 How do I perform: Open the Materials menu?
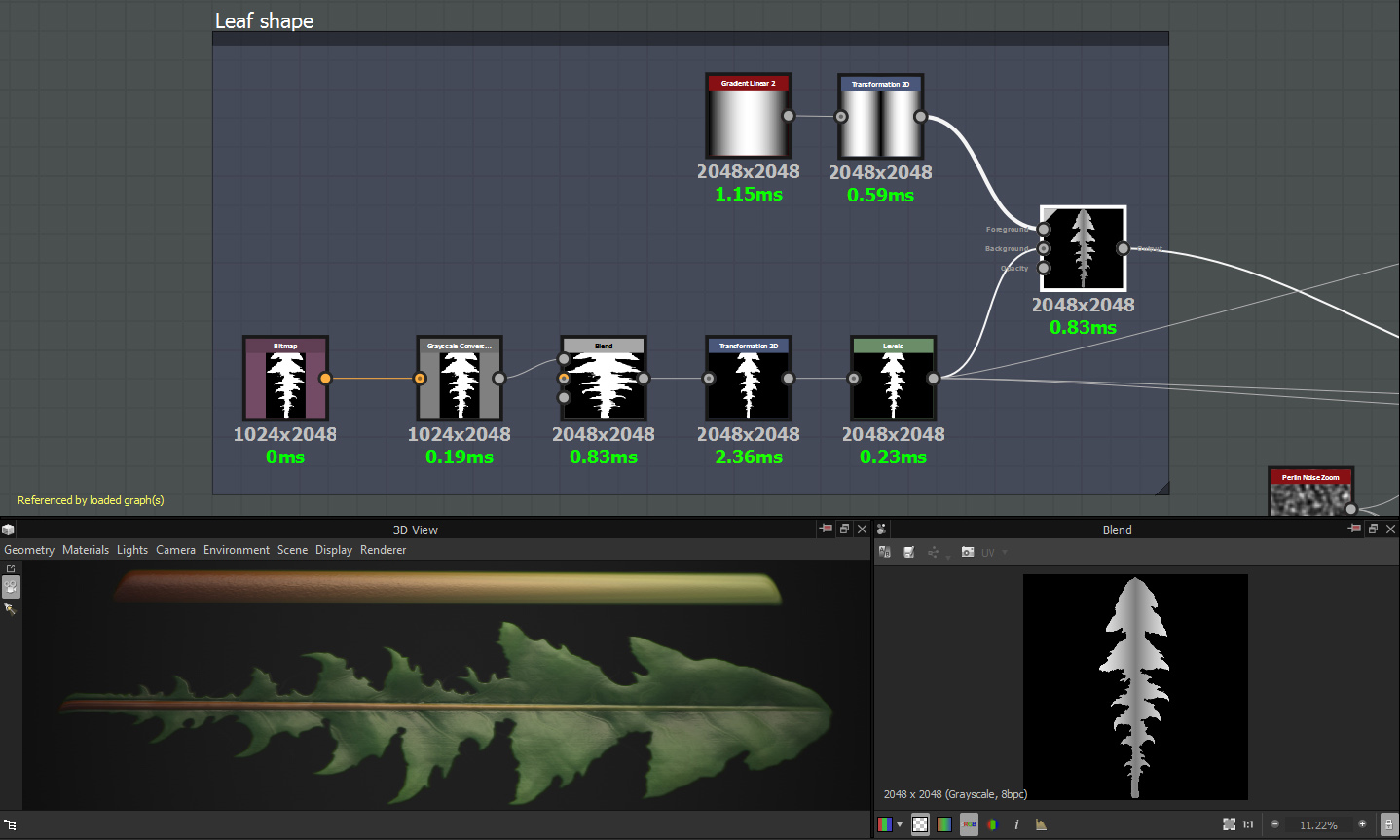[x=86, y=550]
